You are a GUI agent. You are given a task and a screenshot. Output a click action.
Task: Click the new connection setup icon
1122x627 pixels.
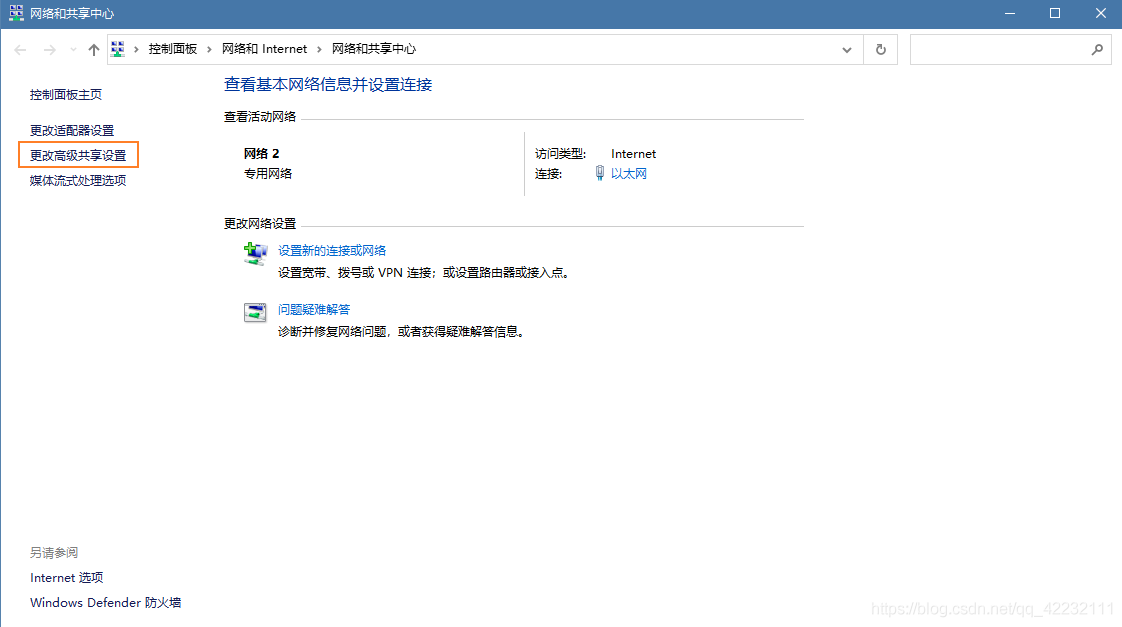255,253
